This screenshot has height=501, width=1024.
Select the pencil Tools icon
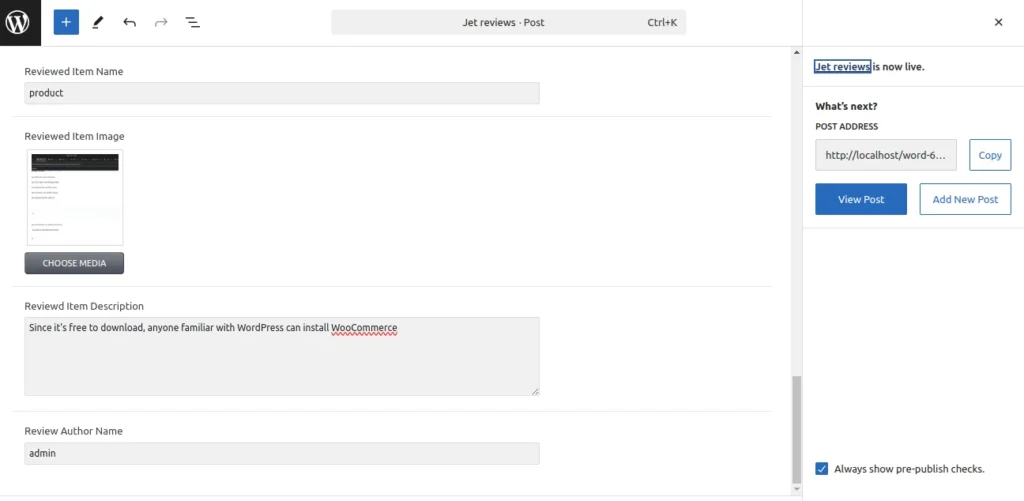click(98, 22)
